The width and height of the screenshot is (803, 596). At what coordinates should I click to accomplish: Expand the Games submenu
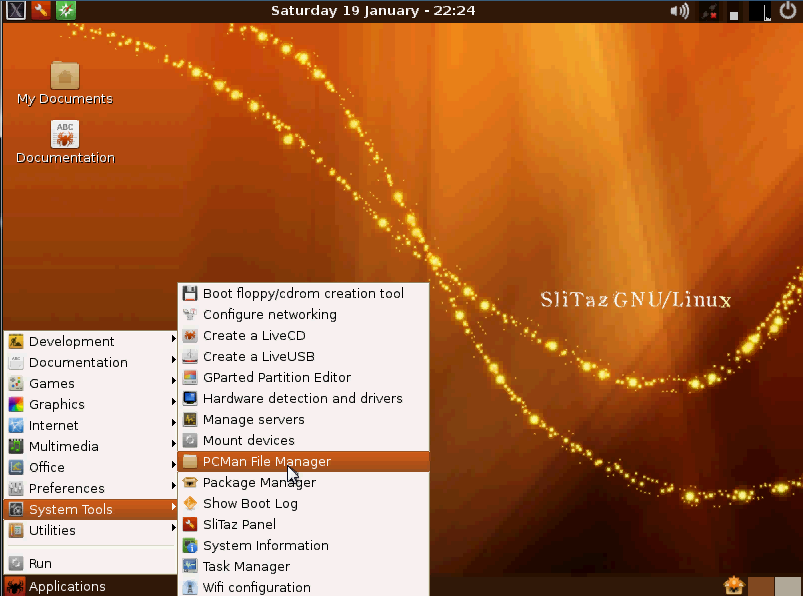tap(91, 384)
